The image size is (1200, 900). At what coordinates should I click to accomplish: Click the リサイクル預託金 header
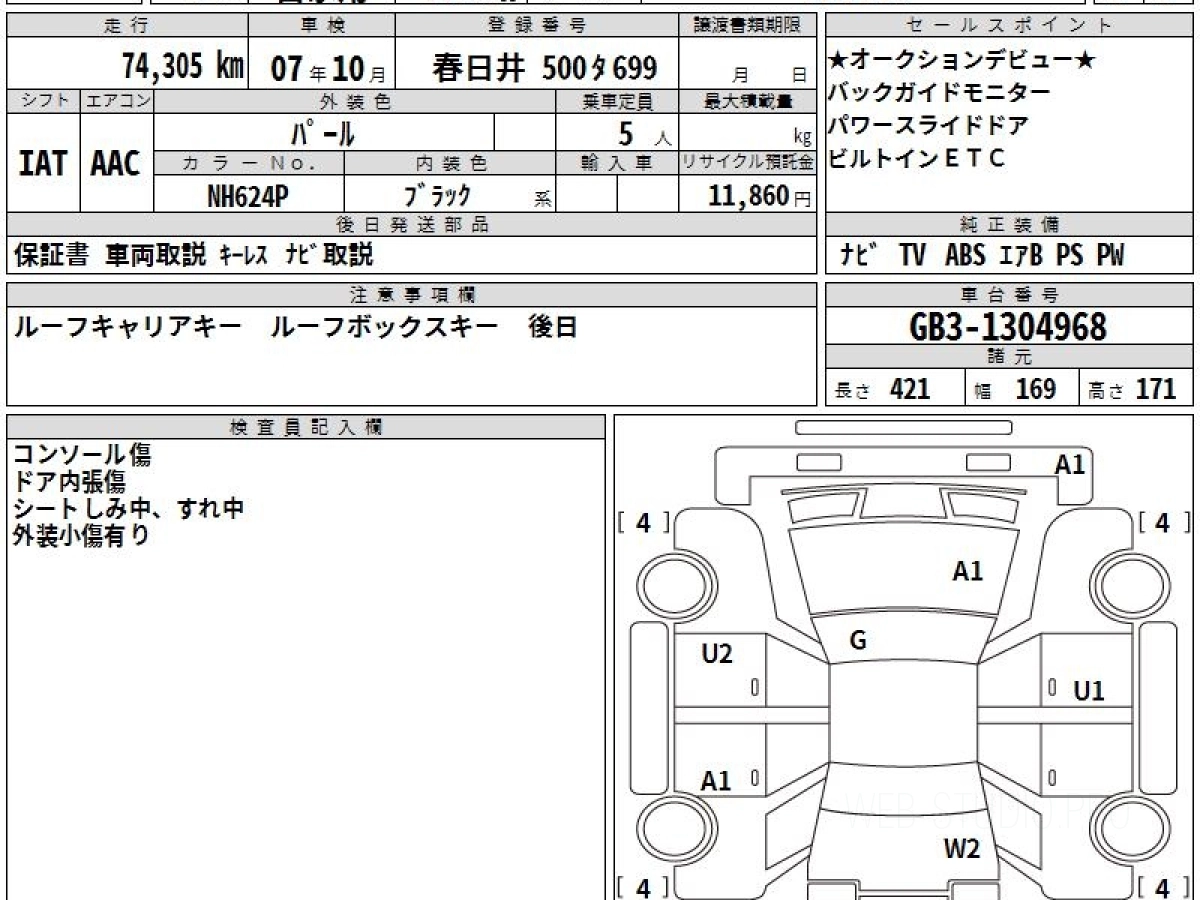click(748, 162)
